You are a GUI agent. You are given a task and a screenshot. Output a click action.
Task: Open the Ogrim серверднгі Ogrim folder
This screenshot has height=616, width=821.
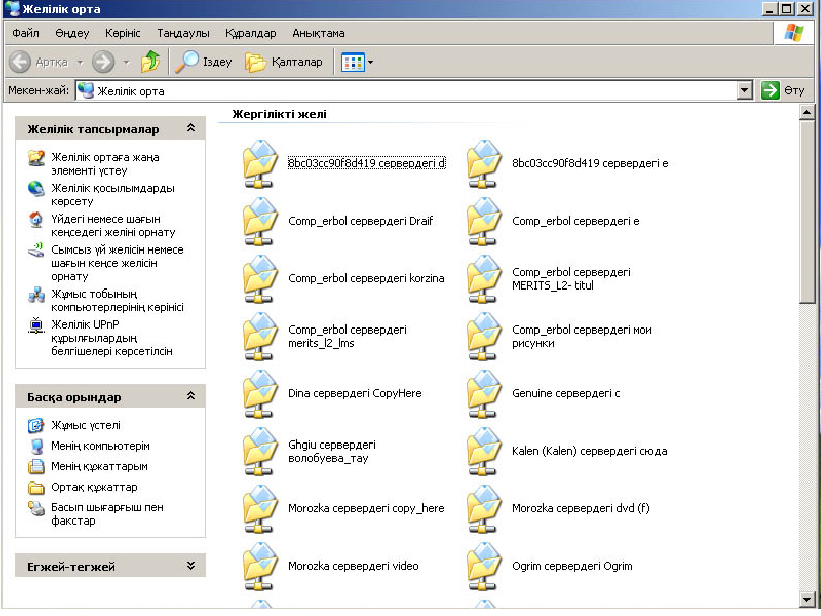[x=485, y=566]
